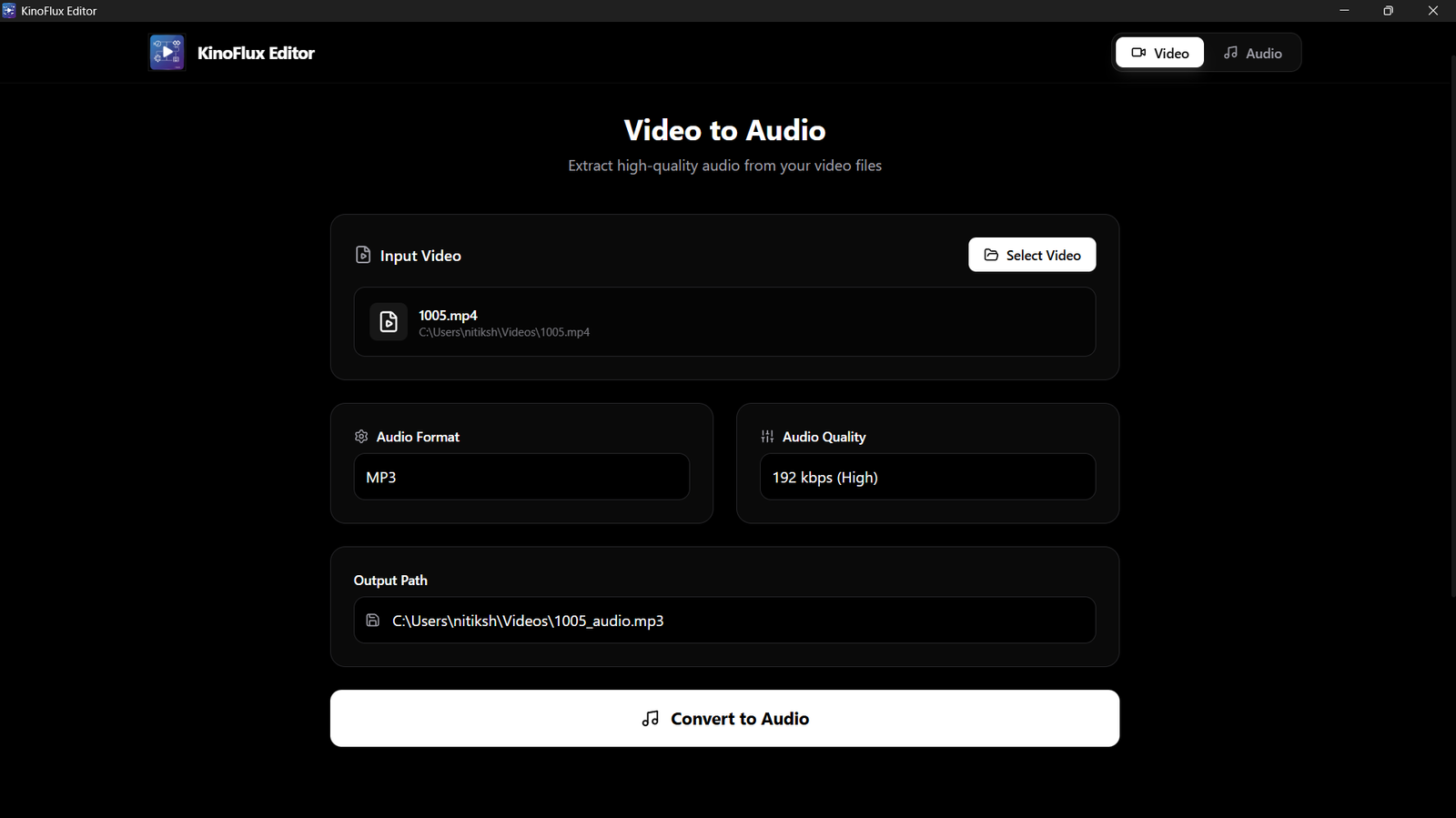Restore down the KinoFlux Editor window
This screenshot has height=818, width=1456.
click(x=1388, y=11)
